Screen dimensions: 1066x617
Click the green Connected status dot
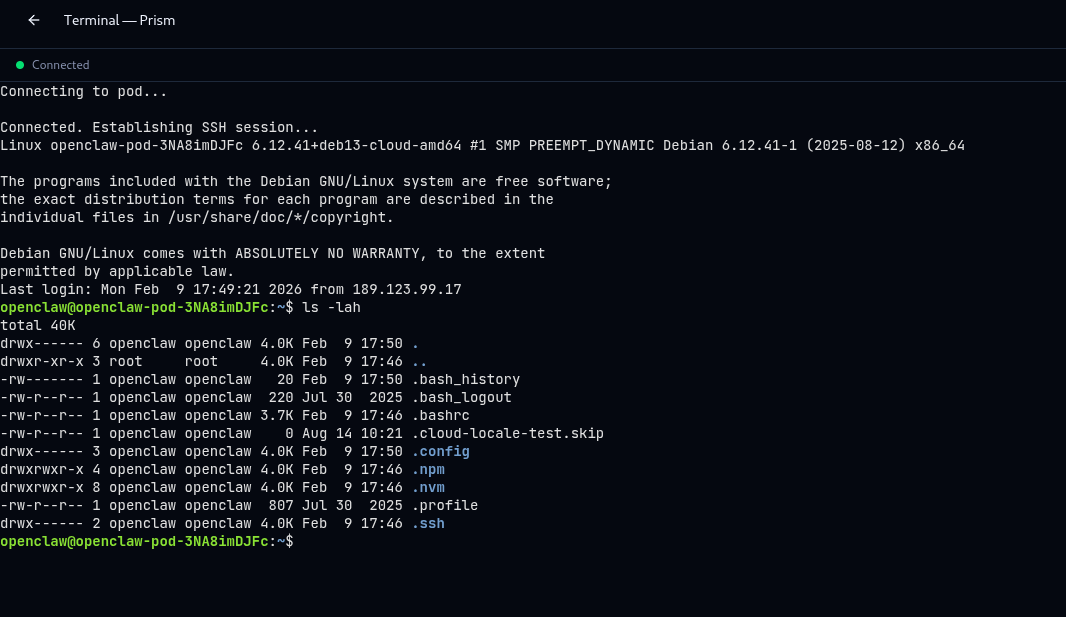pyautogui.click(x=20, y=64)
